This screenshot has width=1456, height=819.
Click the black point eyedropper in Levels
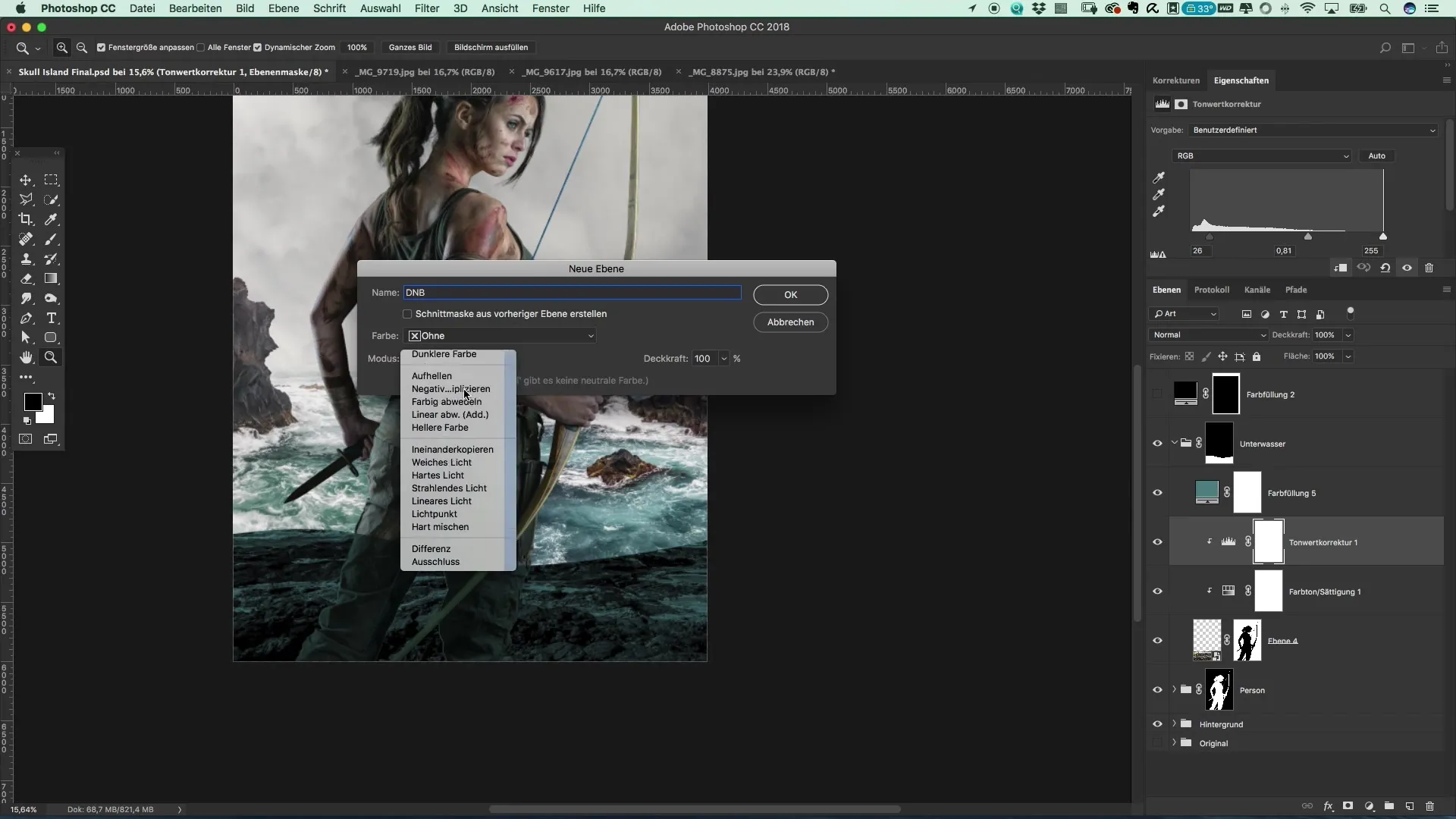click(1159, 177)
